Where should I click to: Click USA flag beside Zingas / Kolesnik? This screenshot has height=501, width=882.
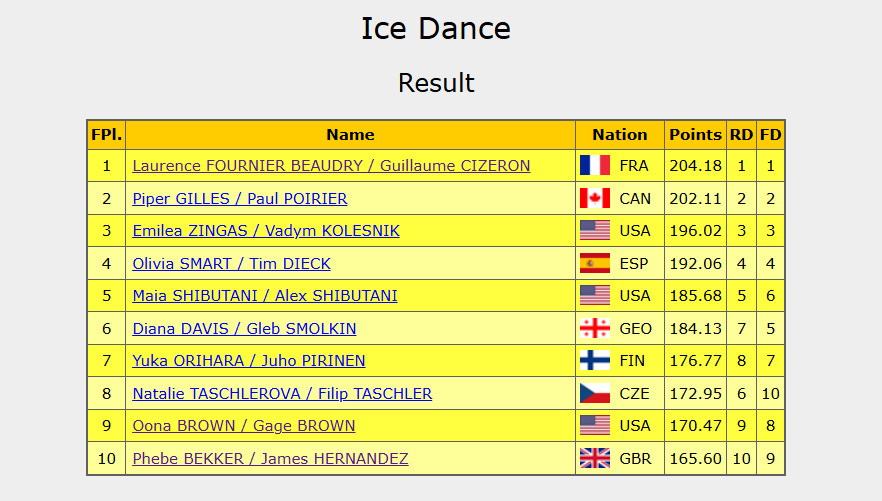tap(594, 231)
